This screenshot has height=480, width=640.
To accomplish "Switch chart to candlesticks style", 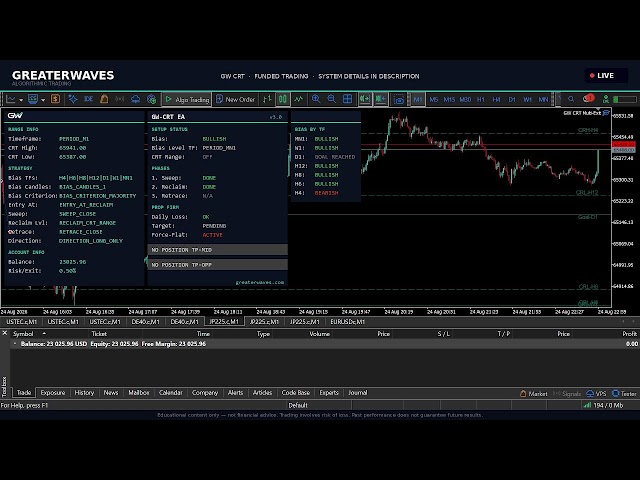I will [x=283, y=99].
